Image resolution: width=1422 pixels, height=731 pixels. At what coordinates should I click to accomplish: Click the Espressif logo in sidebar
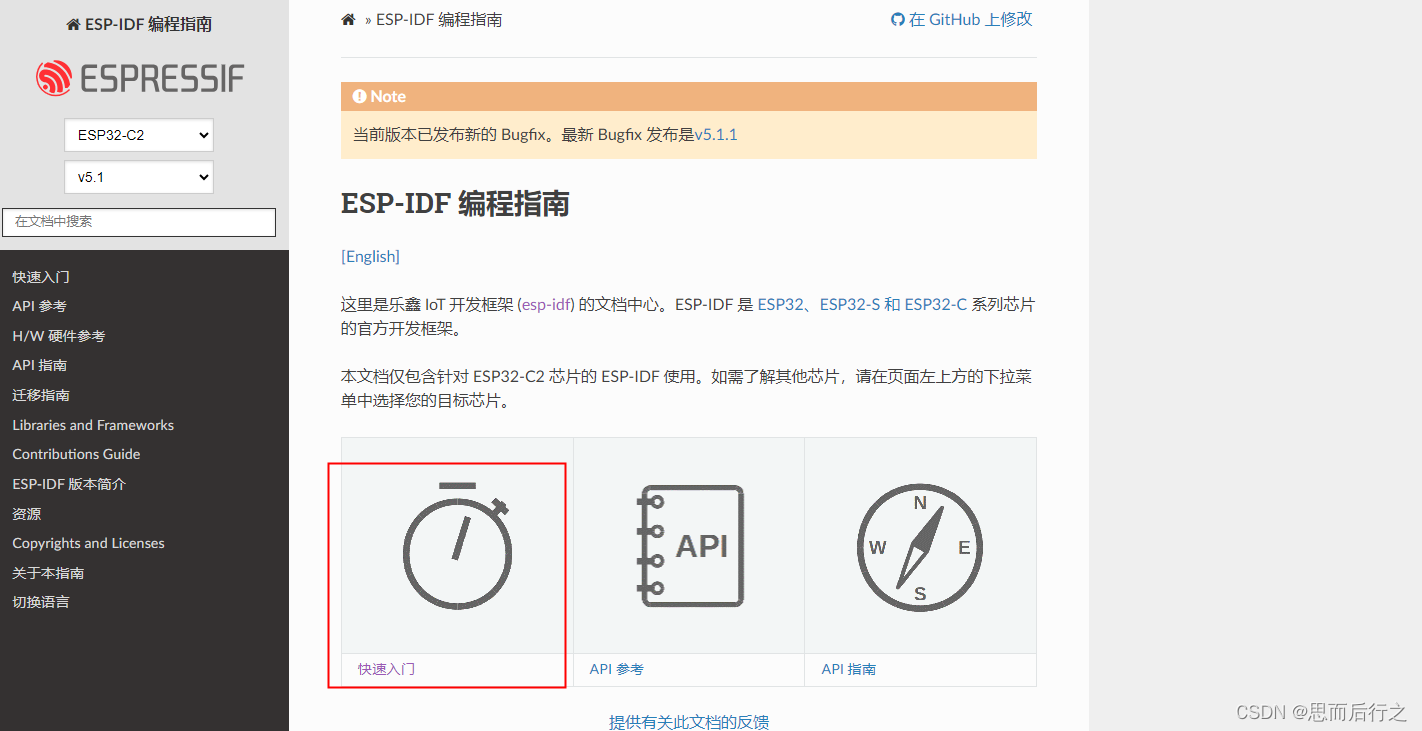click(140, 78)
